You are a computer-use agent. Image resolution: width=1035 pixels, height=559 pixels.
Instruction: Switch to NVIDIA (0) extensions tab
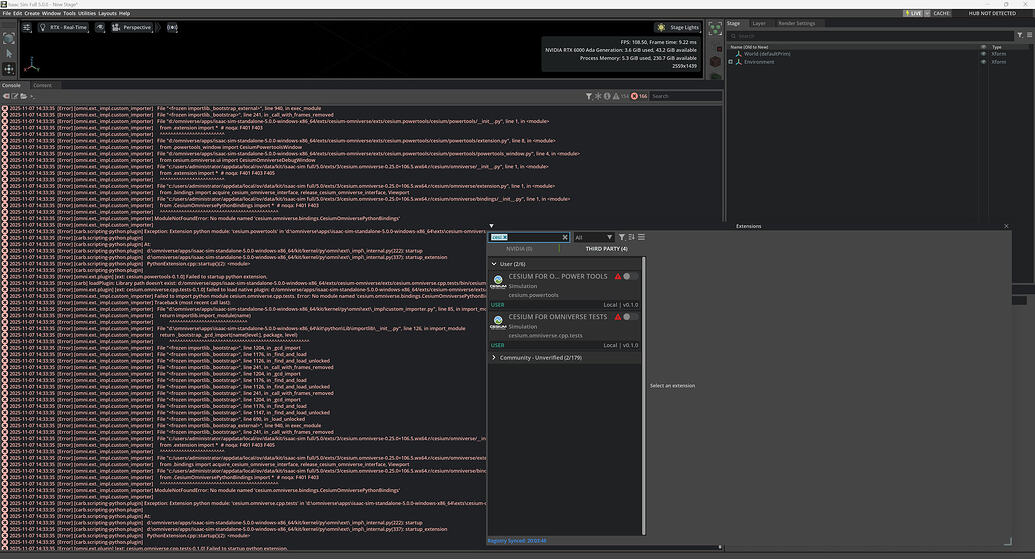tap(519, 249)
